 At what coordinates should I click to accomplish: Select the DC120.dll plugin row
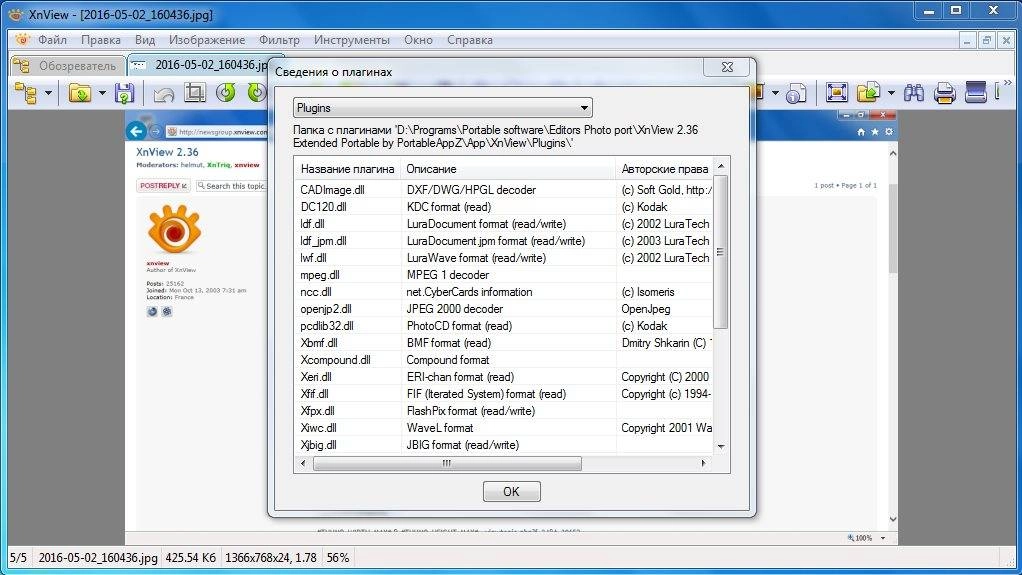503,207
